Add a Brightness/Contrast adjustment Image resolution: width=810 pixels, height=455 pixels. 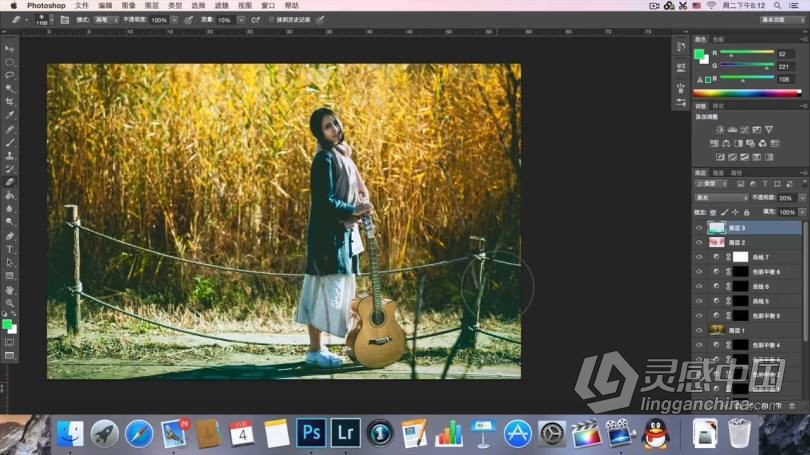pyautogui.click(x=720, y=130)
